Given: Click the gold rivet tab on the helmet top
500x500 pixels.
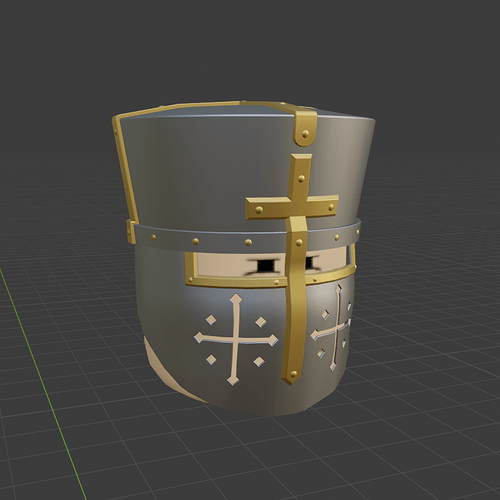Looking at the screenshot, I should (305, 128).
